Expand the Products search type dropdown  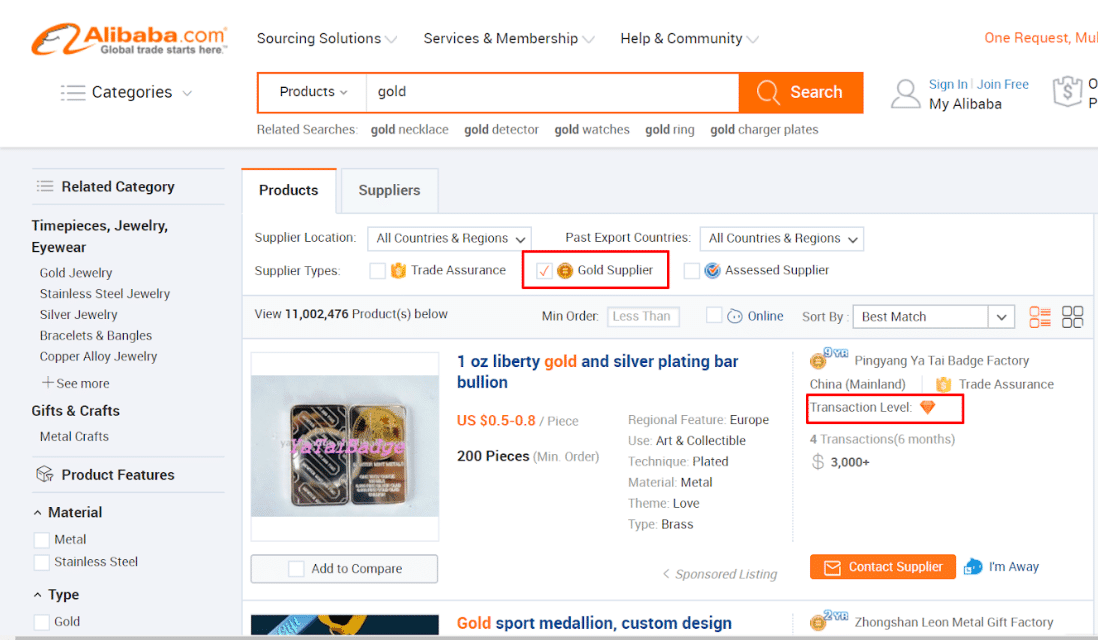pyautogui.click(x=313, y=92)
